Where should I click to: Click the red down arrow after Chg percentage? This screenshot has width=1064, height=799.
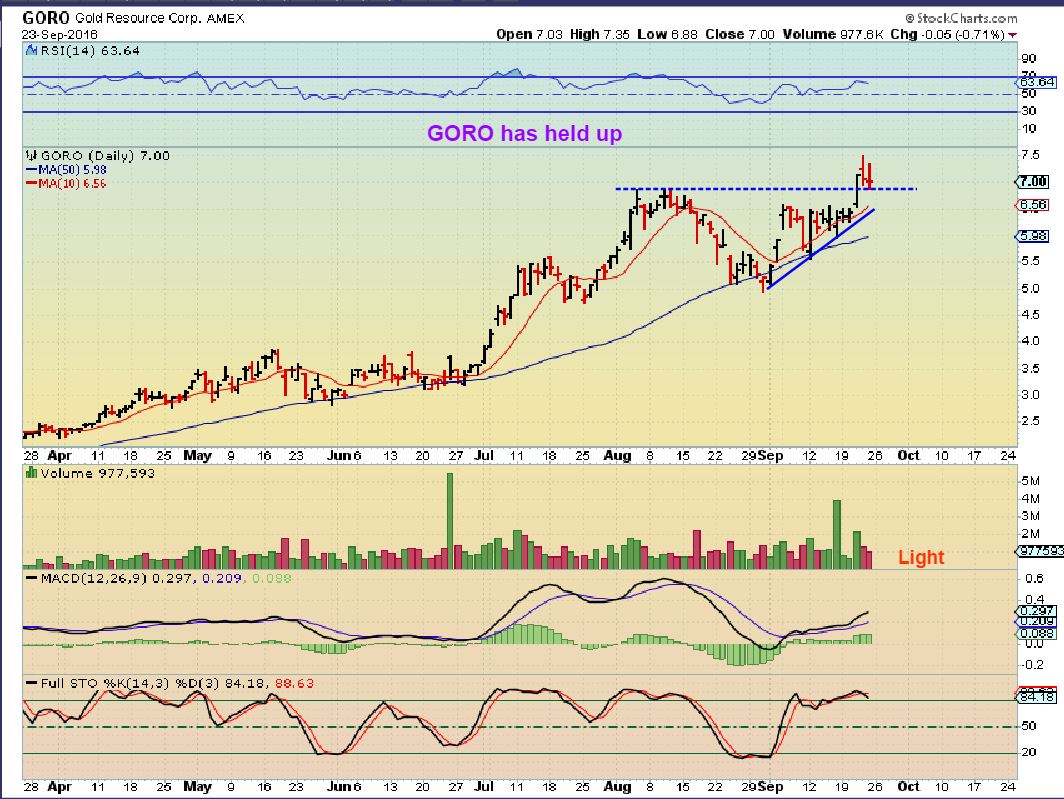click(1012, 35)
